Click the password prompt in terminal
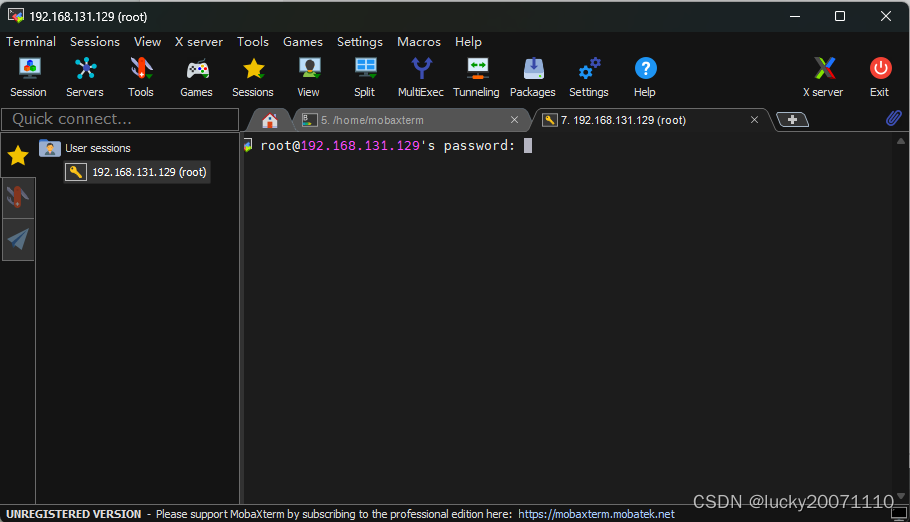 click(388, 146)
